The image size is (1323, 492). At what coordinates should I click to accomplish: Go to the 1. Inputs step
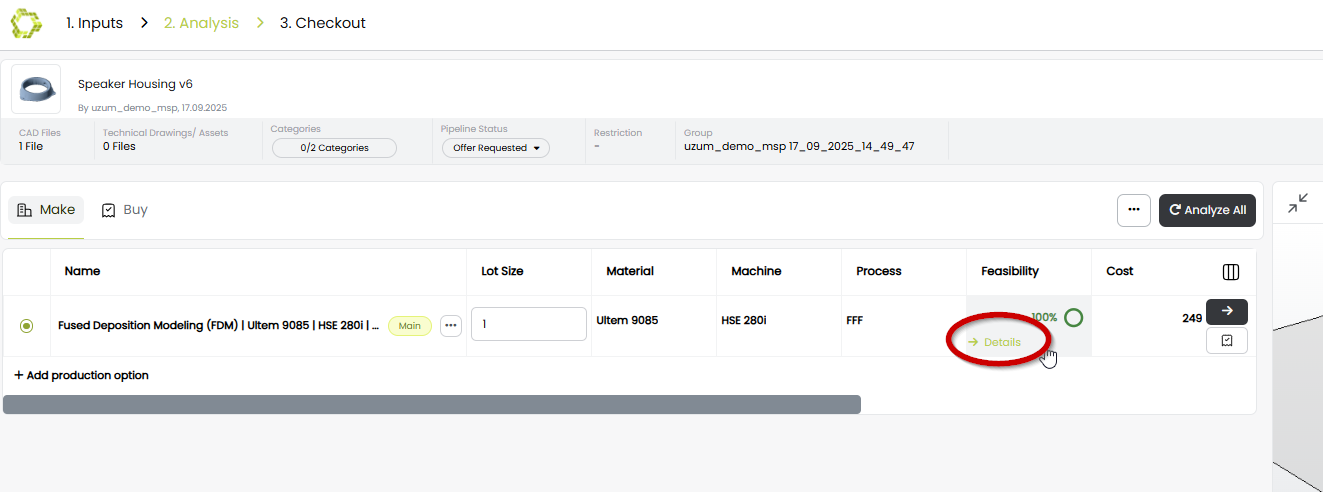pyautogui.click(x=94, y=23)
